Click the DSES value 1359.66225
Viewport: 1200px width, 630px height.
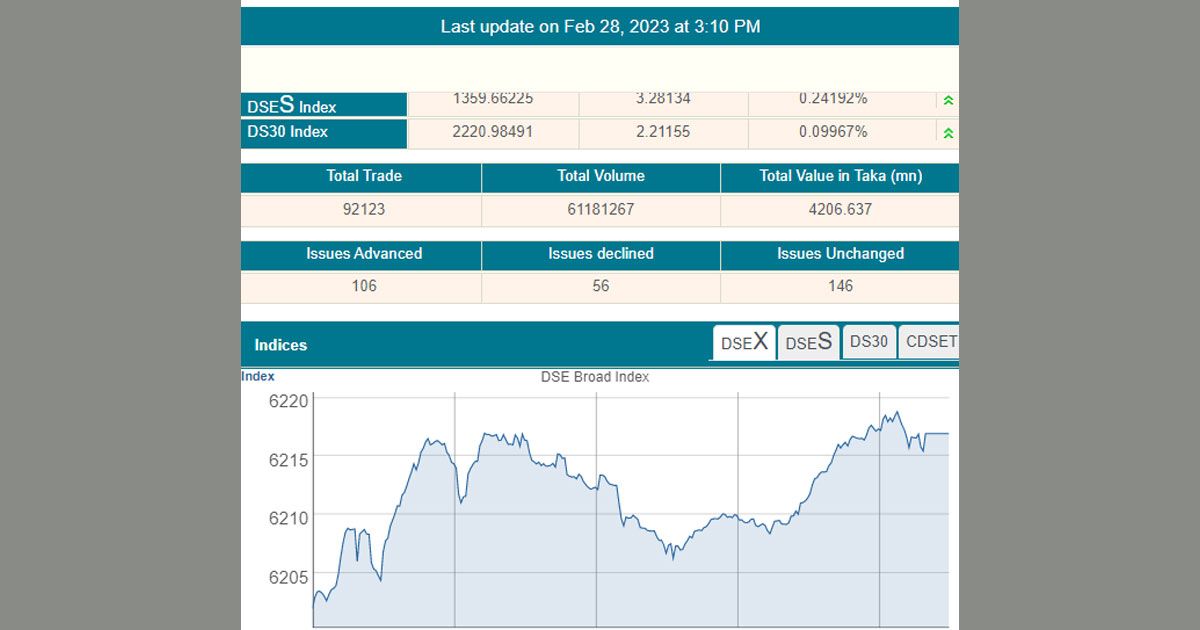click(x=493, y=99)
